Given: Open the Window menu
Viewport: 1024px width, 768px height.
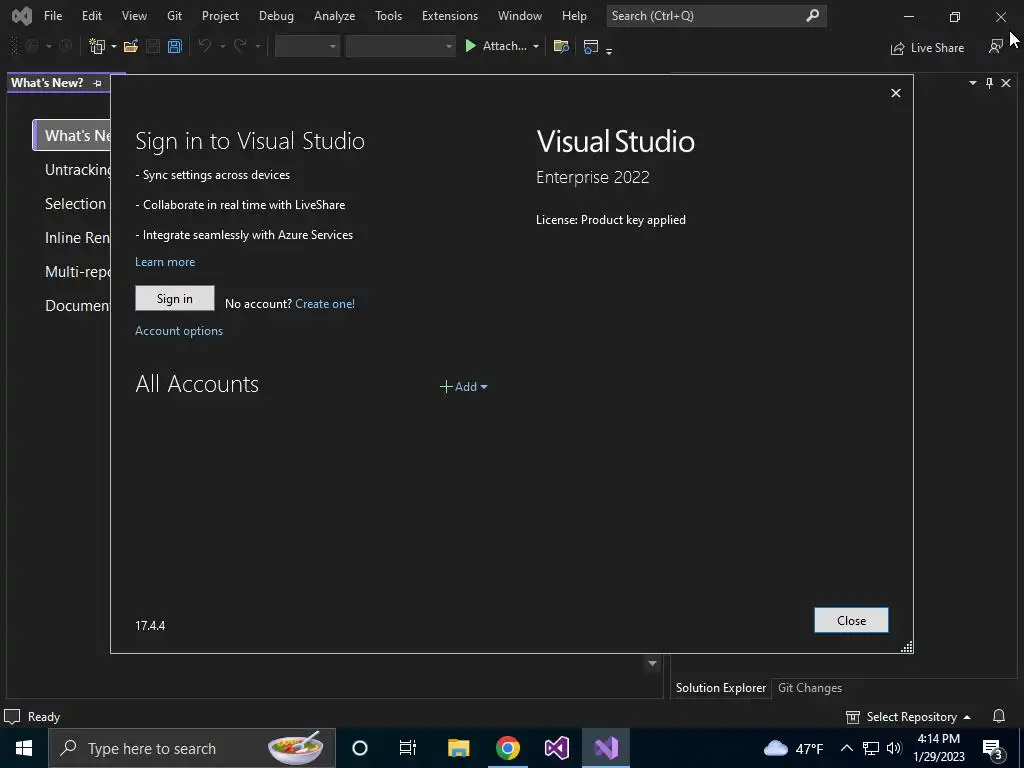Looking at the screenshot, I should pos(520,16).
